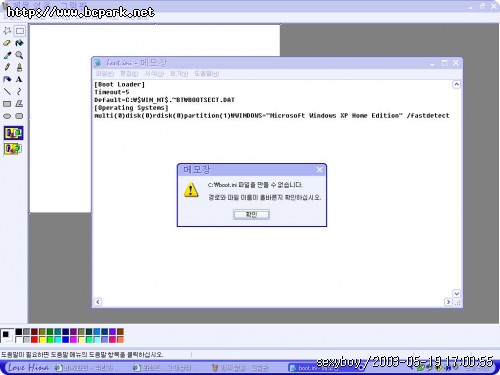Screen dimensions: 500x375
Task: Pick the lime green color swatch
Action: pyautogui.click(x=50, y=340)
